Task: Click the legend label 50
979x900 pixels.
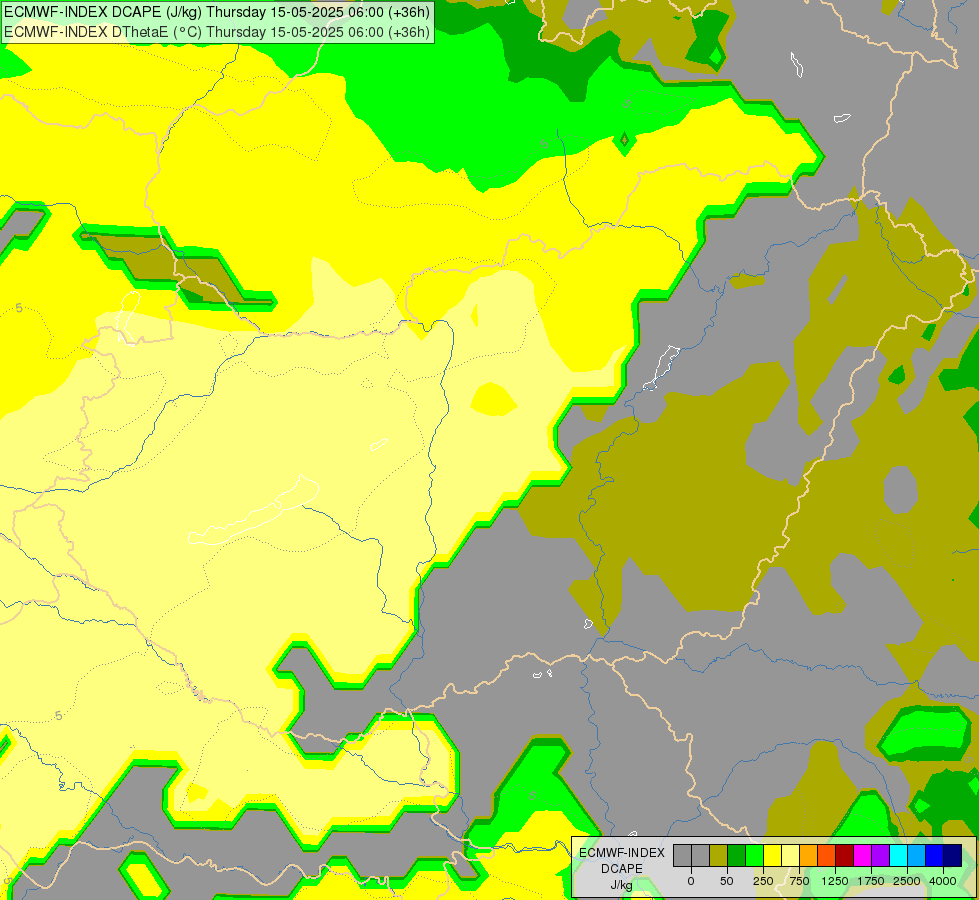Action: tap(727, 881)
